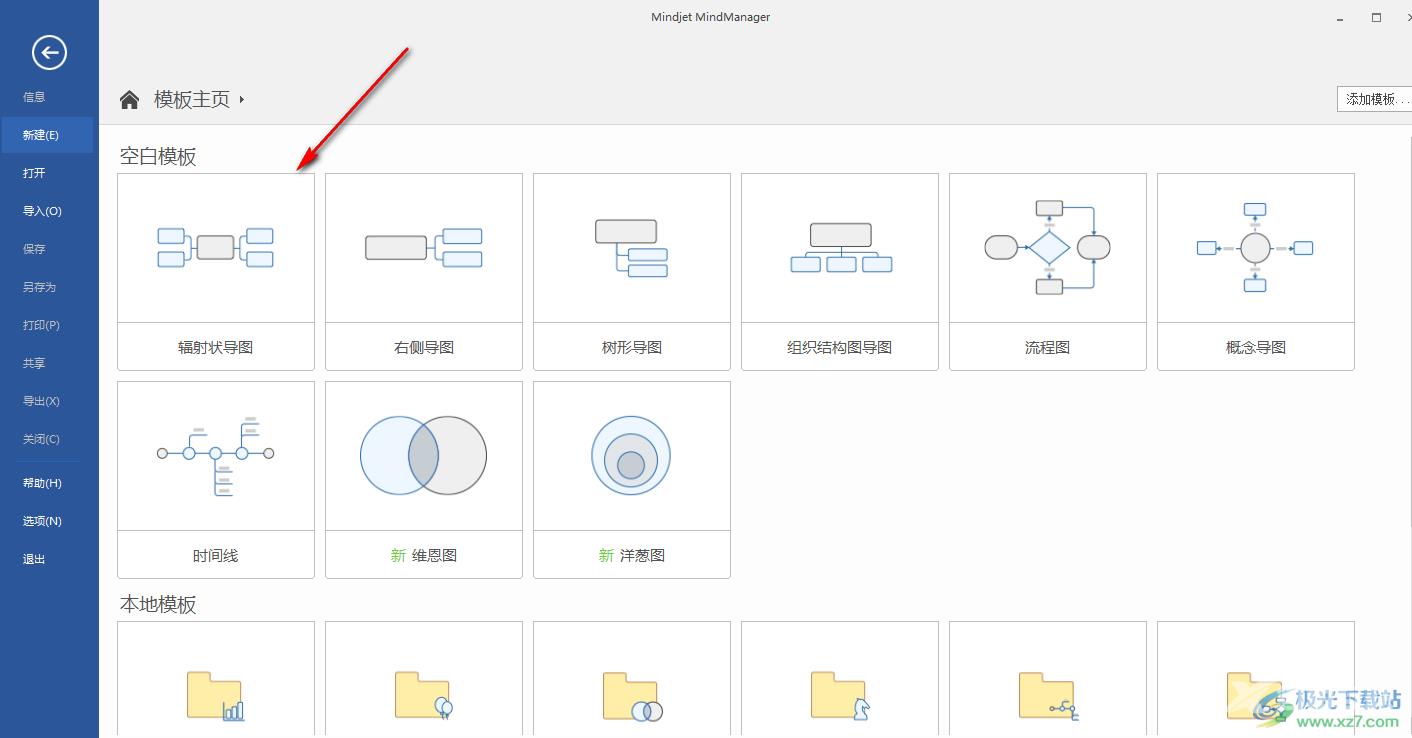
Task: Minimize the MindManager window
Action: pos(1340,18)
